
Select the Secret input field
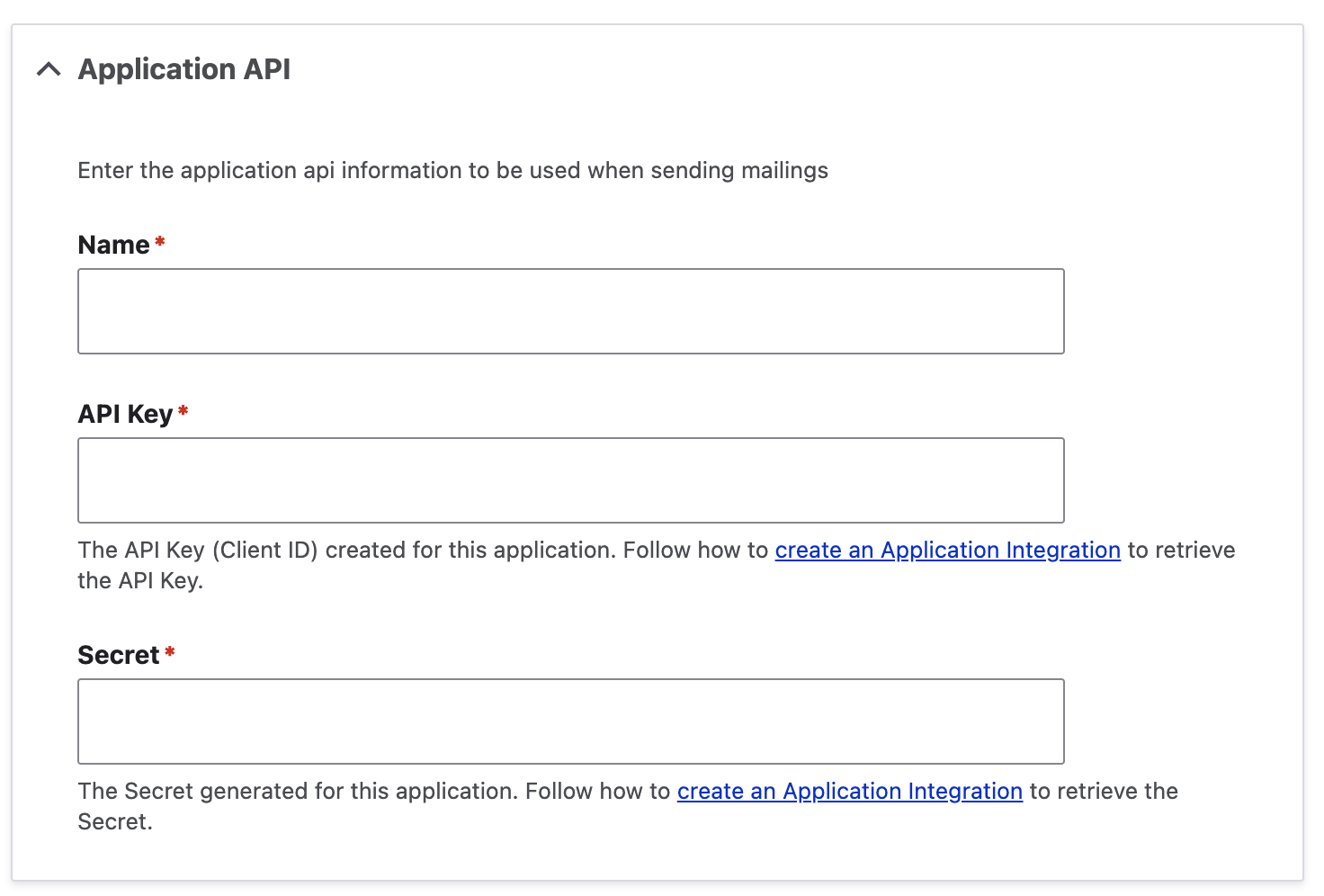point(570,721)
